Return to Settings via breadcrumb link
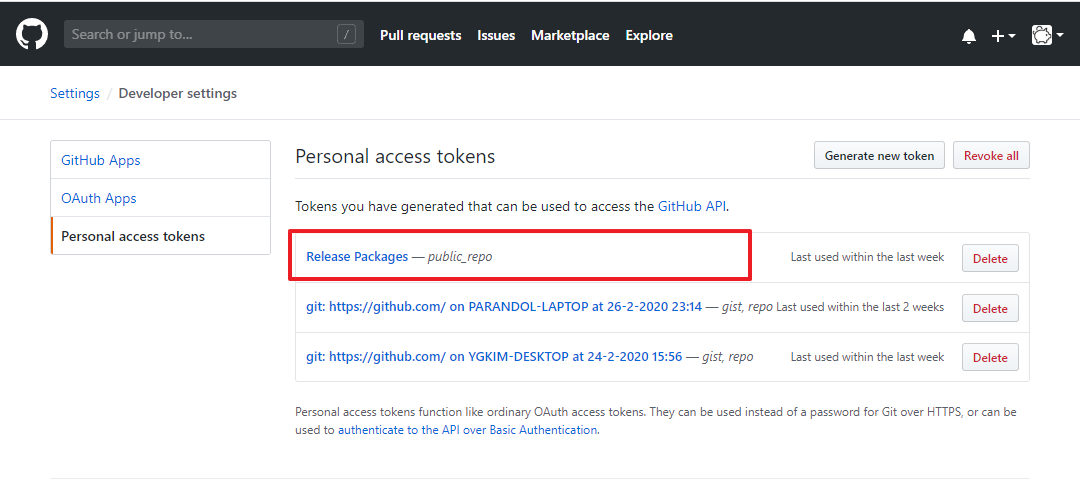The height and width of the screenshot is (496, 1080). [x=75, y=93]
